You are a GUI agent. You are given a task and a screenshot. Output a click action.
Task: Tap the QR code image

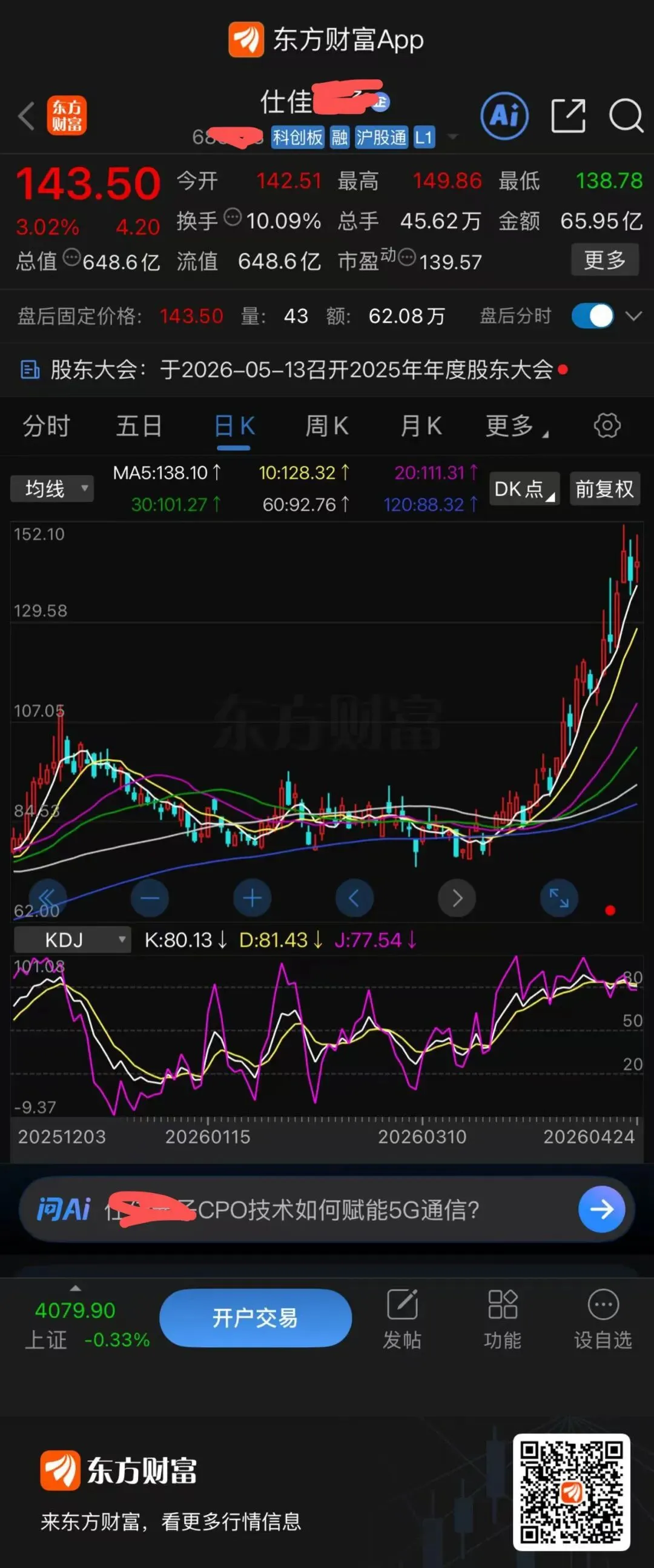point(571,1492)
